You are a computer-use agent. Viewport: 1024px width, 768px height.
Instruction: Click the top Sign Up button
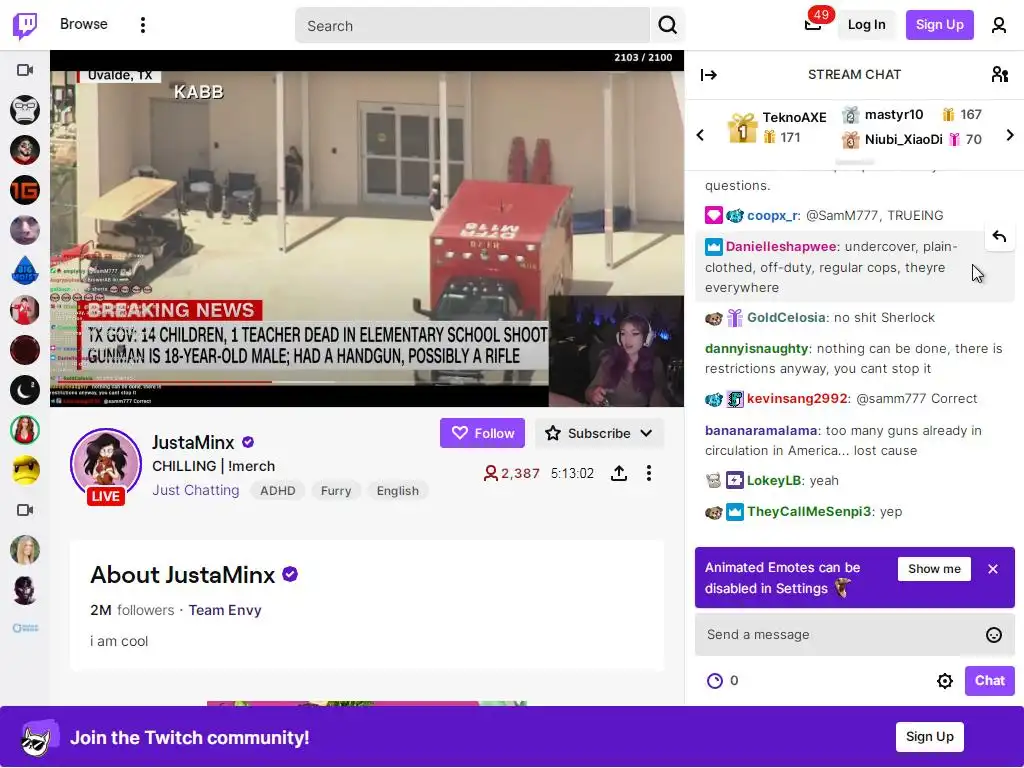point(939,25)
